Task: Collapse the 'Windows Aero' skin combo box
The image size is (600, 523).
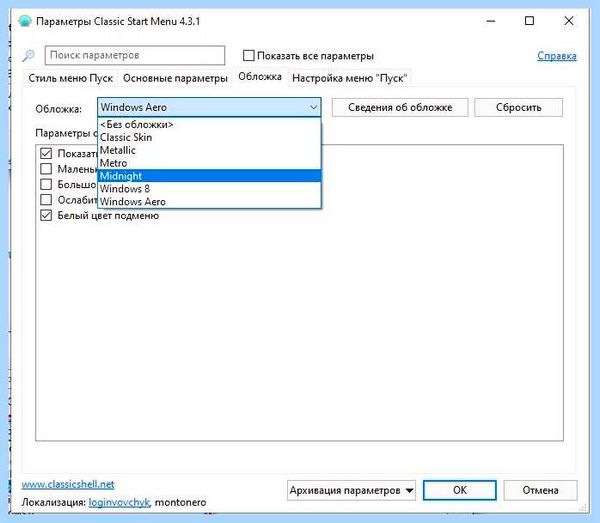Action: (x=209, y=107)
